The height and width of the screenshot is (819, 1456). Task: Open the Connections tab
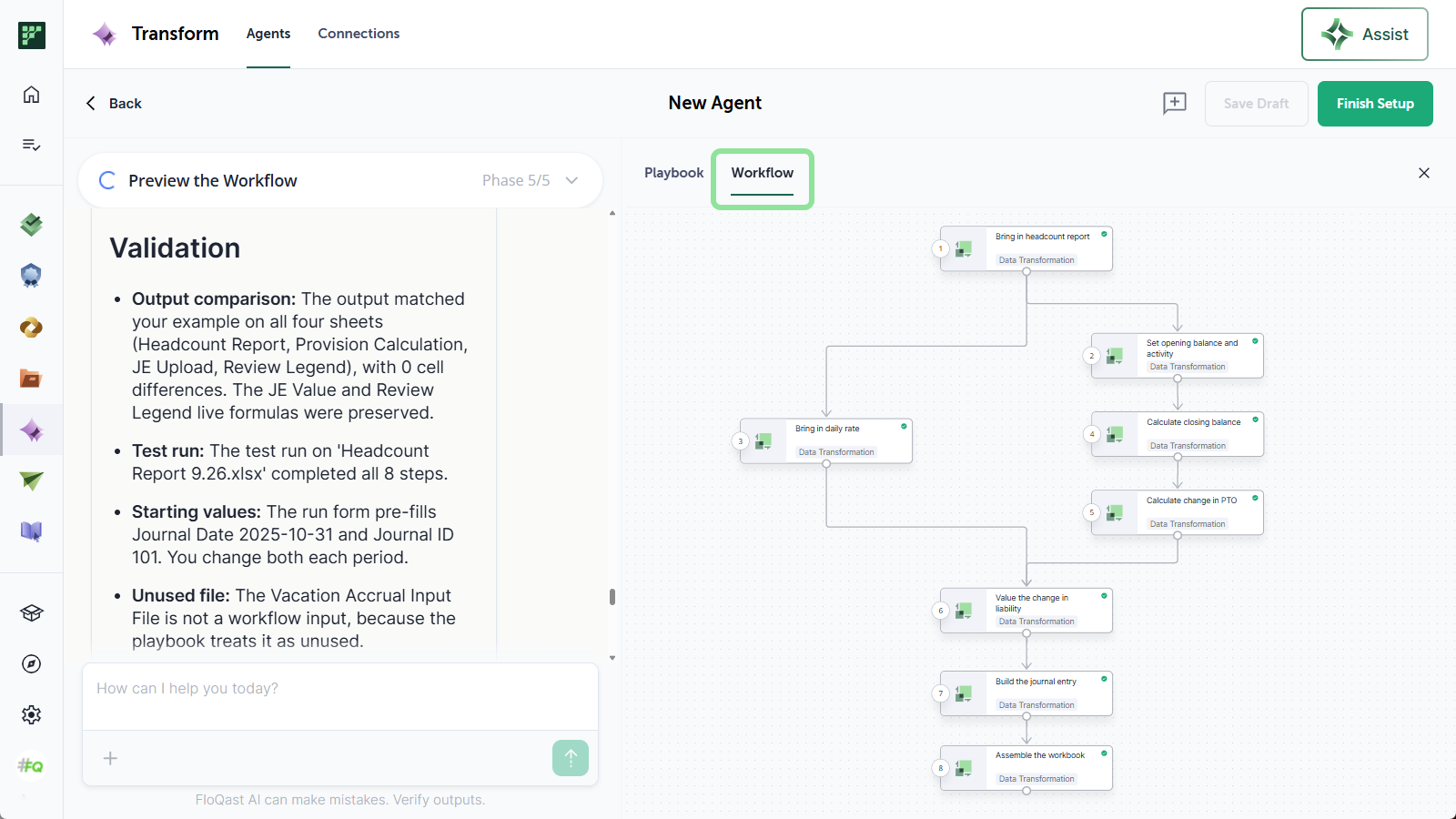tap(359, 34)
